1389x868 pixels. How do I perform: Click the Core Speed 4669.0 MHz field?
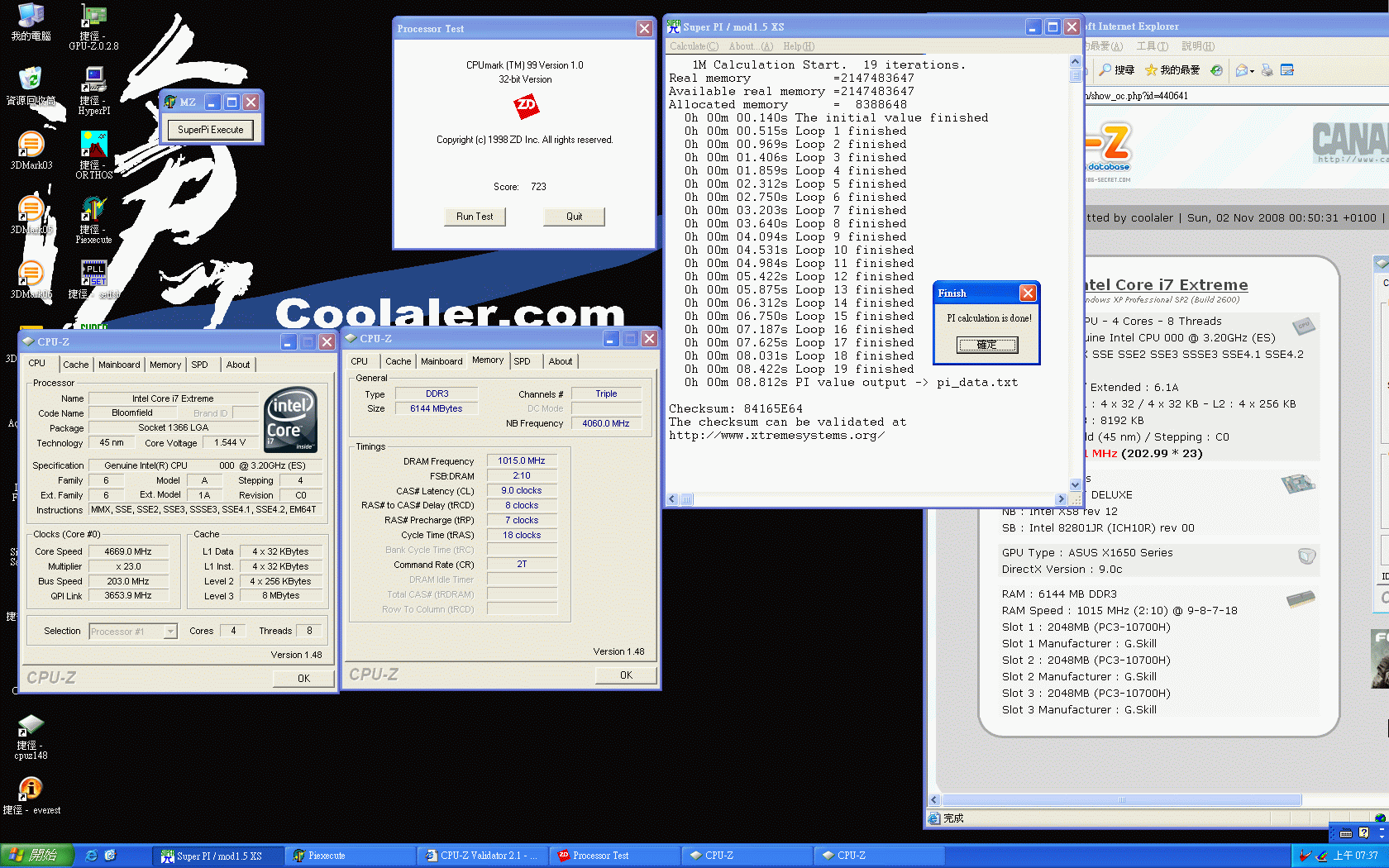(x=128, y=551)
